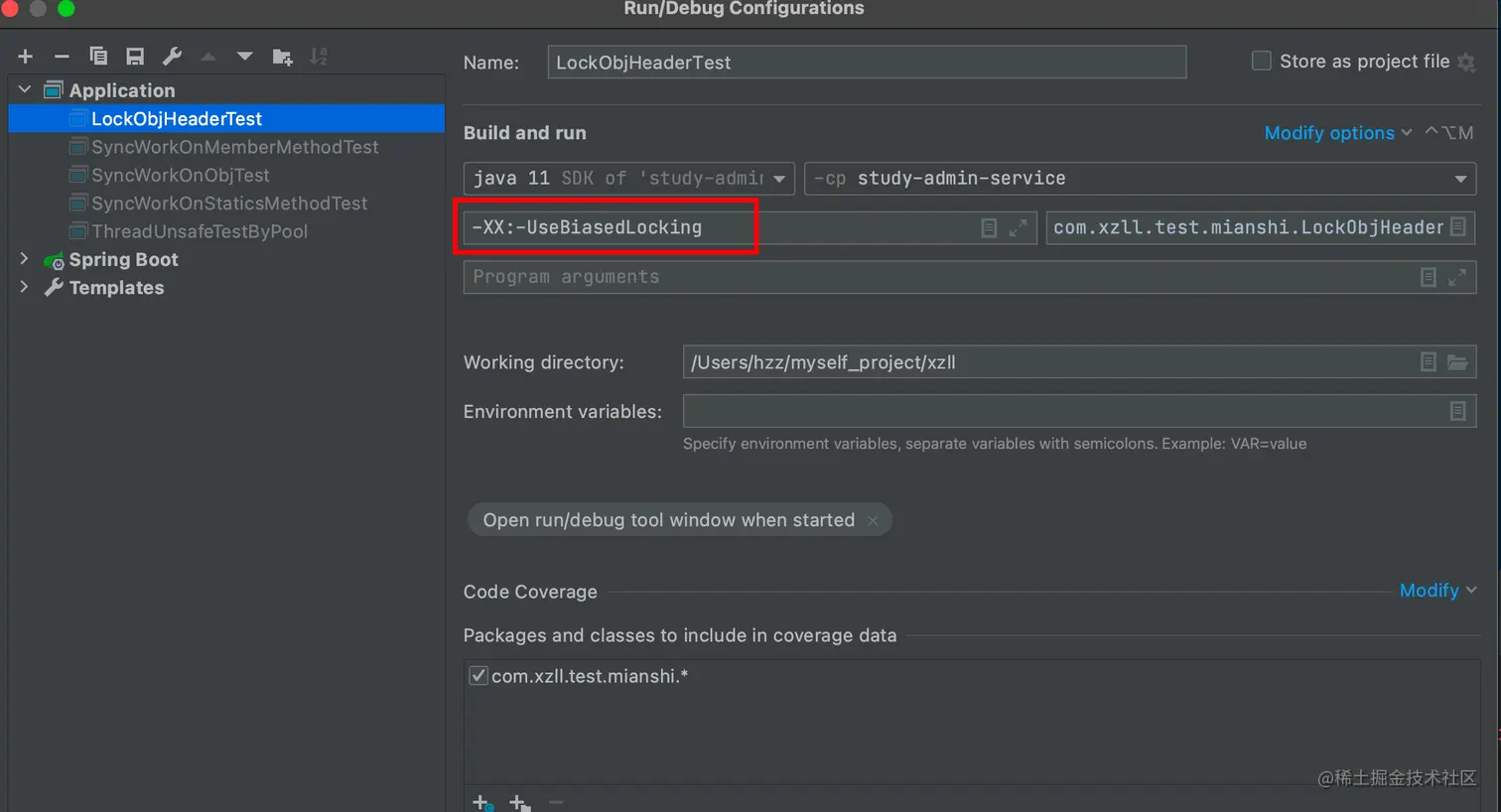
Task: Insert macro in Working directory field
Action: tap(1428, 361)
